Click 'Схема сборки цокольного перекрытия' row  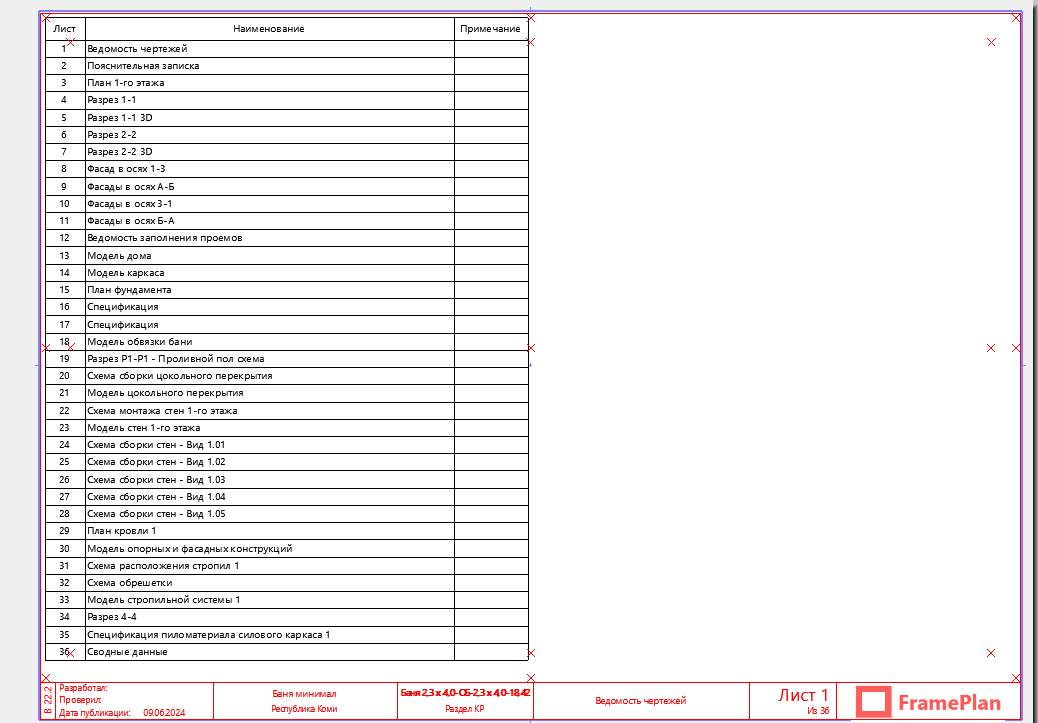[180, 376]
